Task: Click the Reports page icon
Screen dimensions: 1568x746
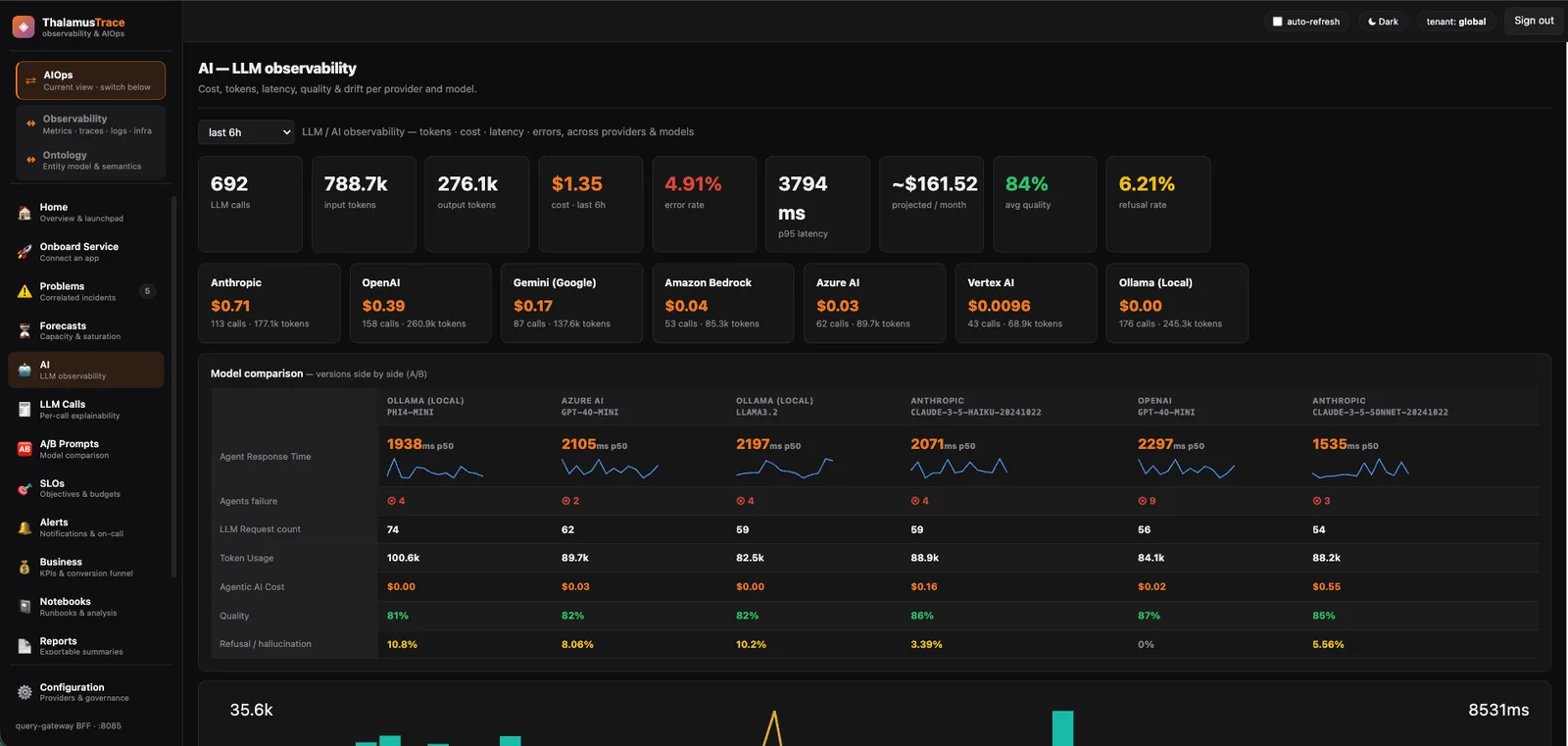Action: click(x=24, y=646)
